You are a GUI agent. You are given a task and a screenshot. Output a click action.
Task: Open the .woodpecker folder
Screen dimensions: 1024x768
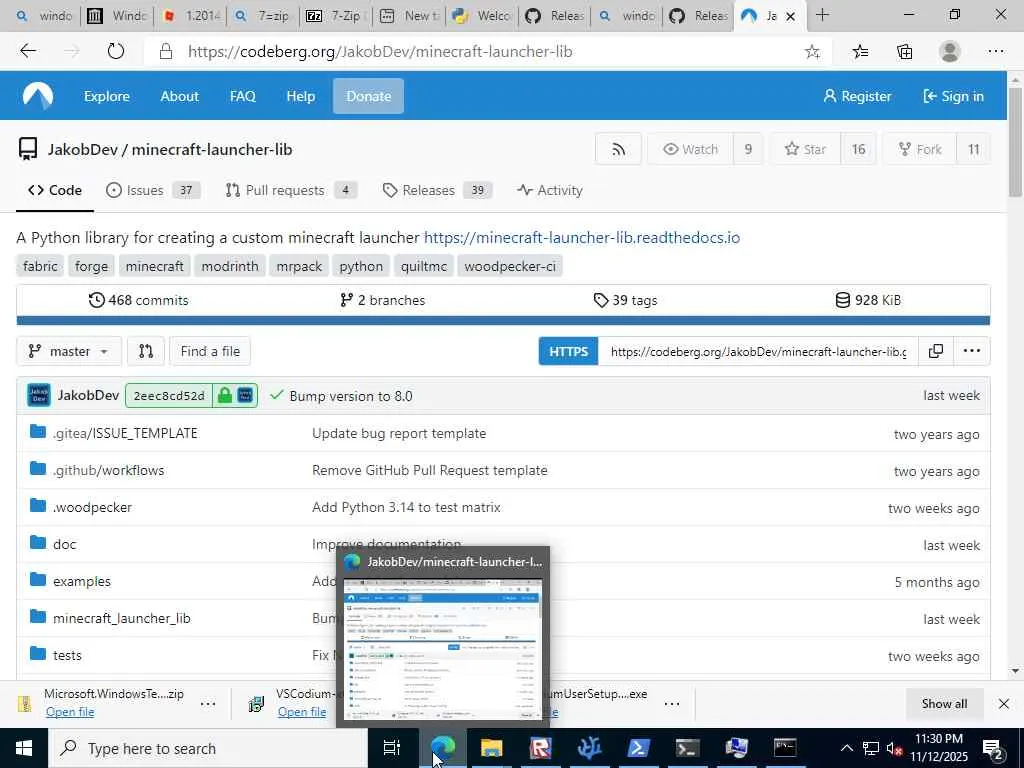(x=92, y=507)
